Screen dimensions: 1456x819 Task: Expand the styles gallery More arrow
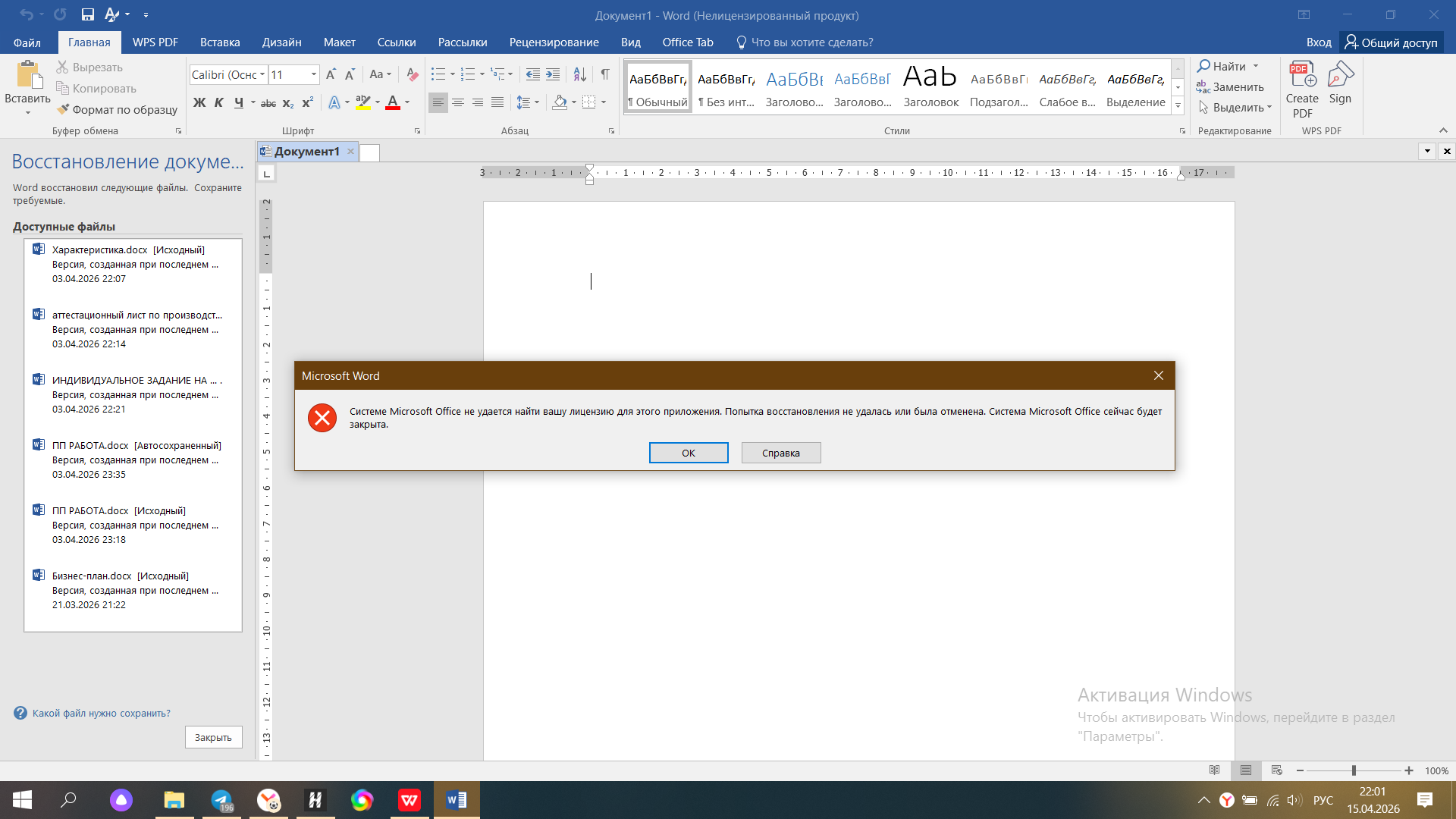pyautogui.click(x=1178, y=106)
